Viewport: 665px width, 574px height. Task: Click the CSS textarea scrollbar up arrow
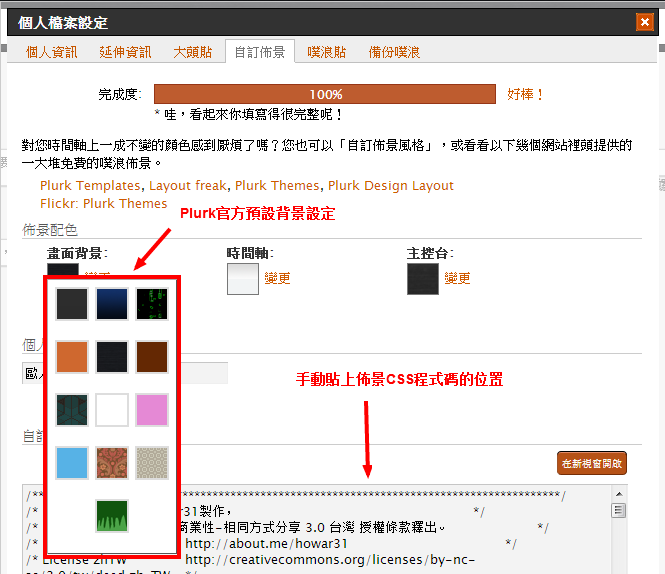pyautogui.click(x=619, y=494)
